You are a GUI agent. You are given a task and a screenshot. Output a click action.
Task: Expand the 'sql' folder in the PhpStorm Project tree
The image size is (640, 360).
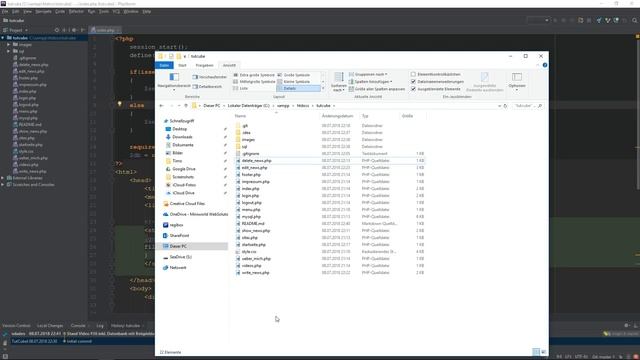[9, 51]
